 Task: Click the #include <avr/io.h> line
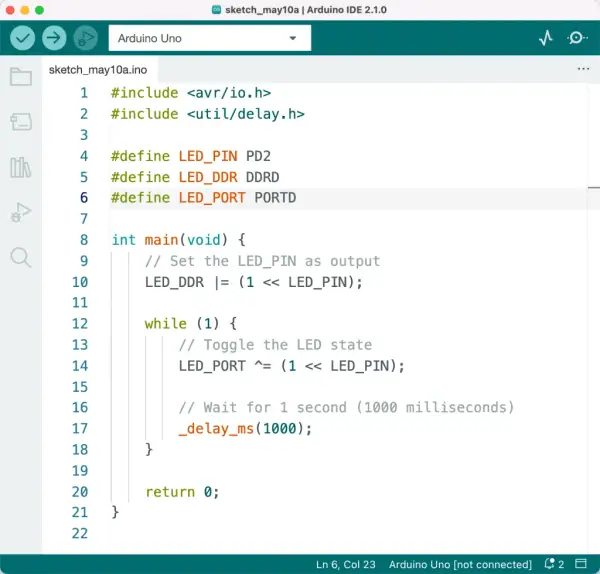click(191, 93)
